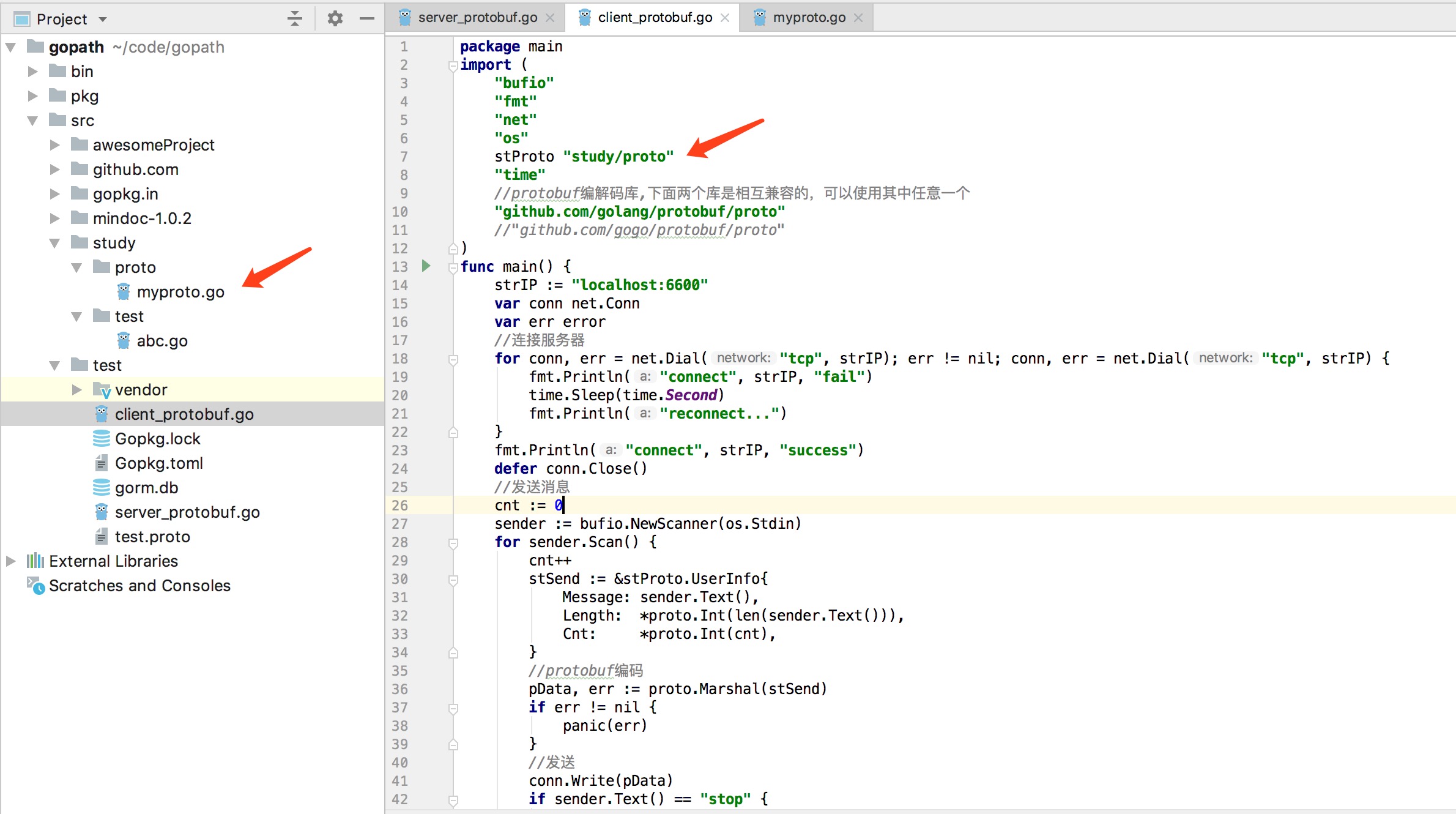
Task: Select test.proto file
Action: pyautogui.click(x=152, y=537)
